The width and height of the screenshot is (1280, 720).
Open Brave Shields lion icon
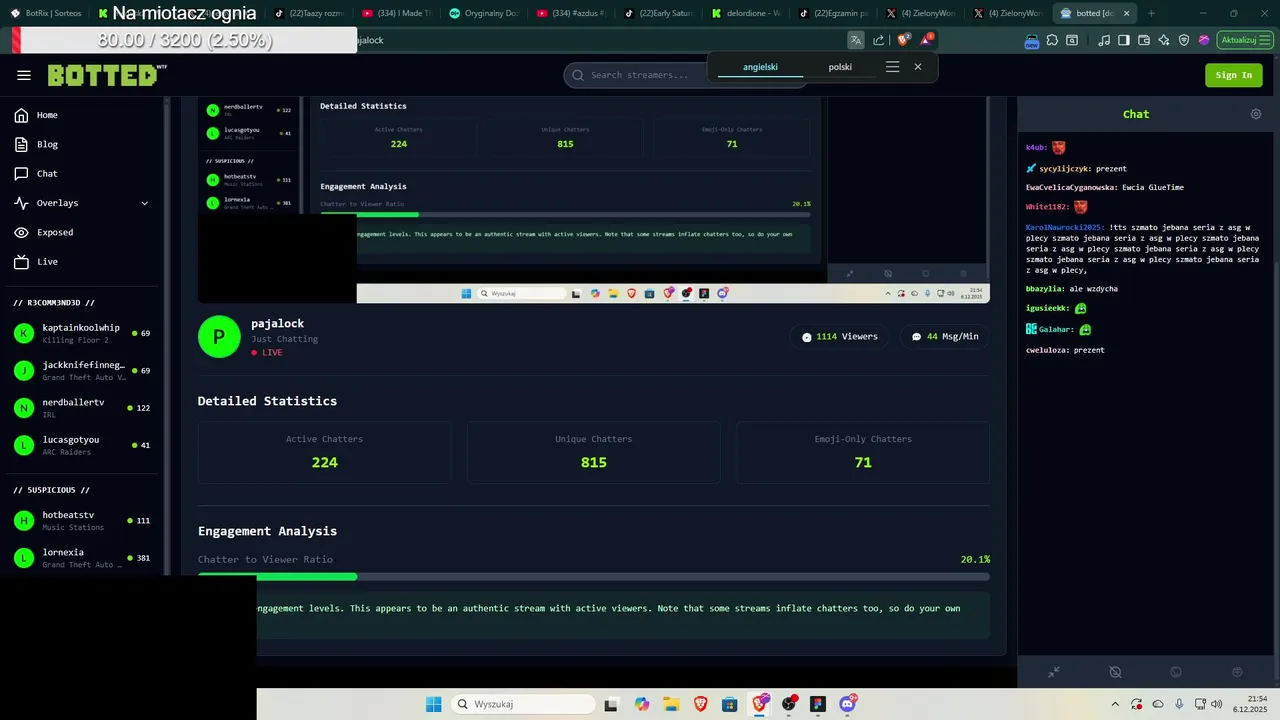[x=903, y=40]
